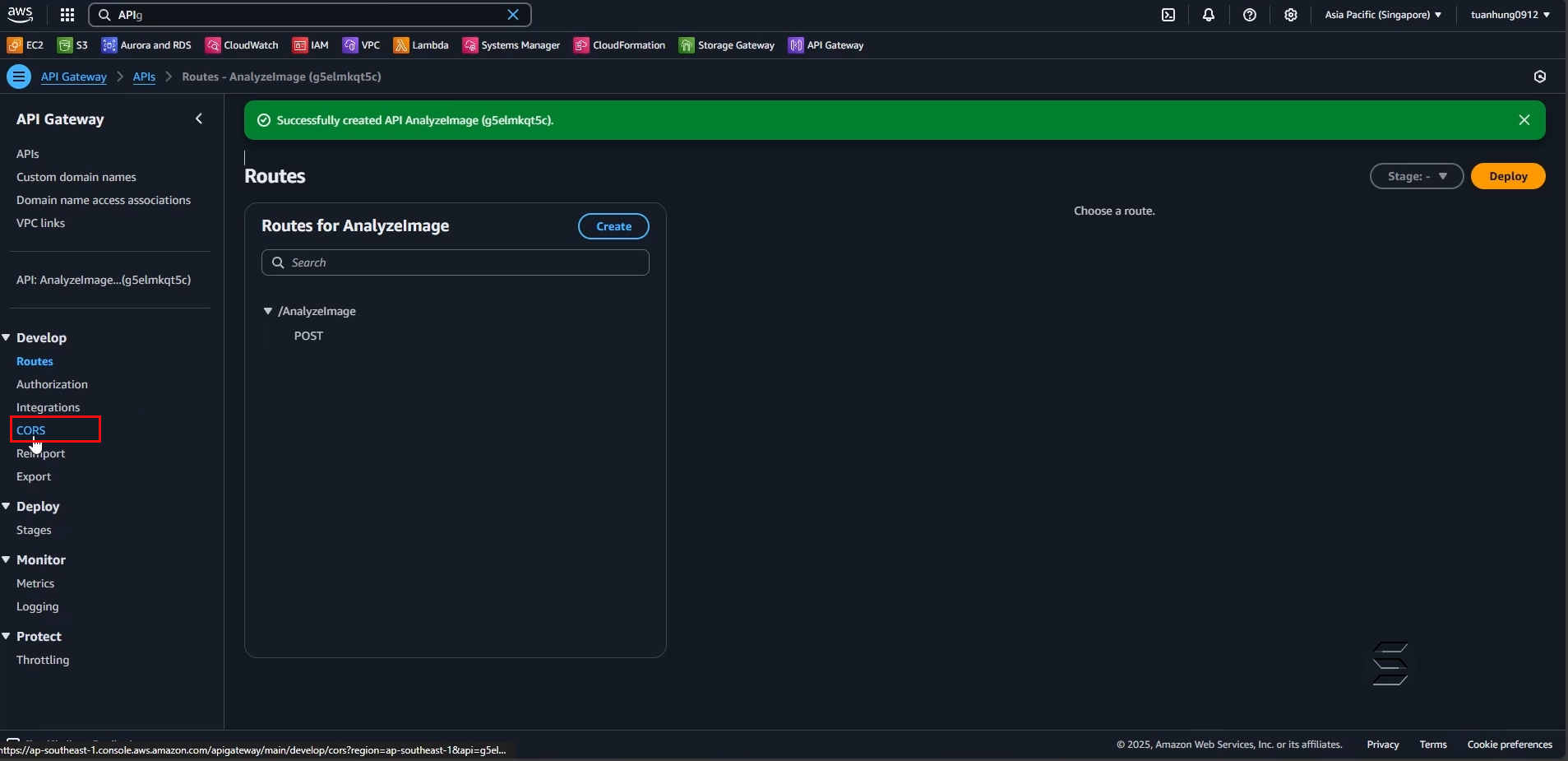Follow the API Gateway breadcrumb link
The image size is (1568, 761).
(x=74, y=77)
